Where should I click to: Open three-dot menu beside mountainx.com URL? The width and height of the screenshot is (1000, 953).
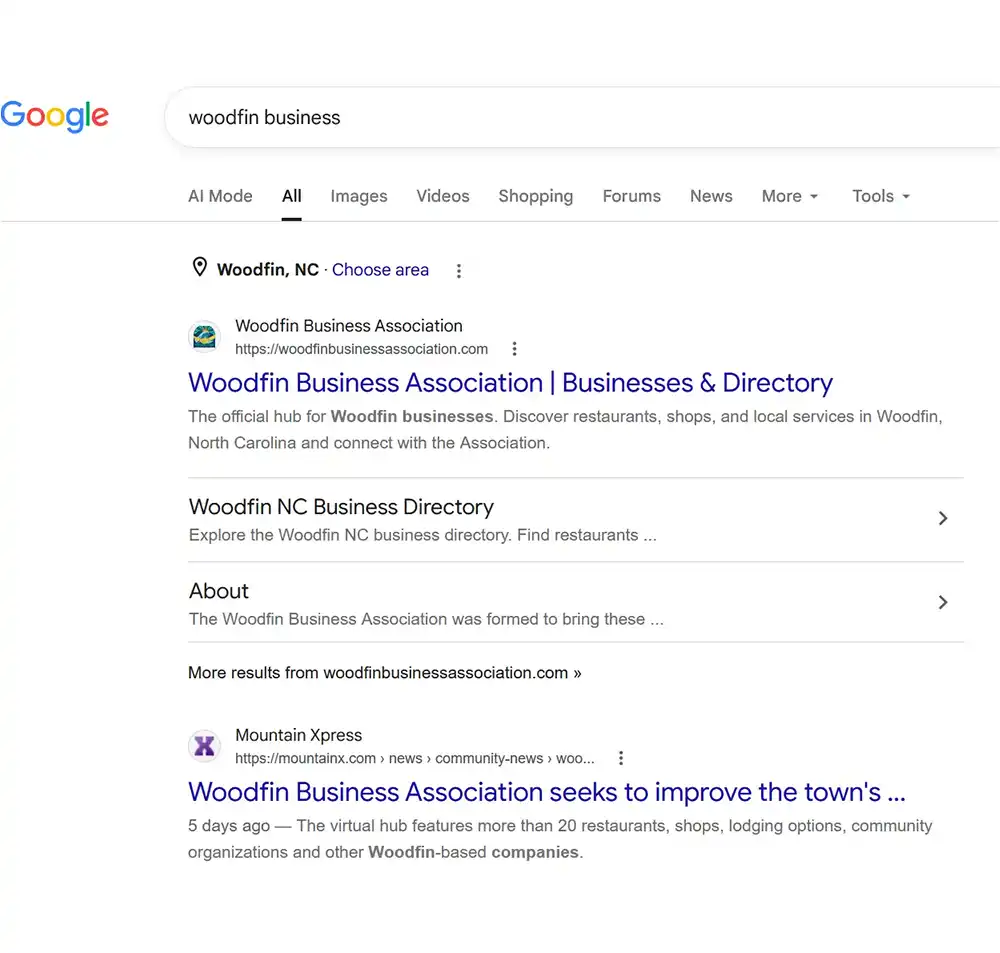(x=621, y=758)
